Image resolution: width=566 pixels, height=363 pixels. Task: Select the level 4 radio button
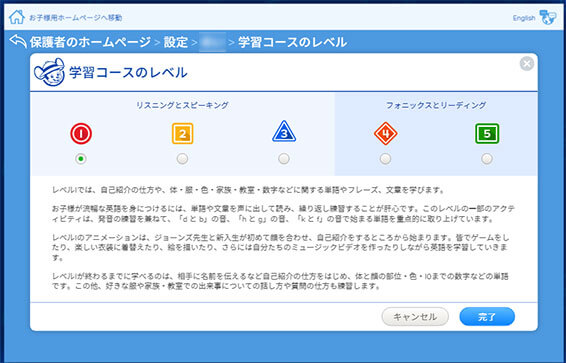386,159
